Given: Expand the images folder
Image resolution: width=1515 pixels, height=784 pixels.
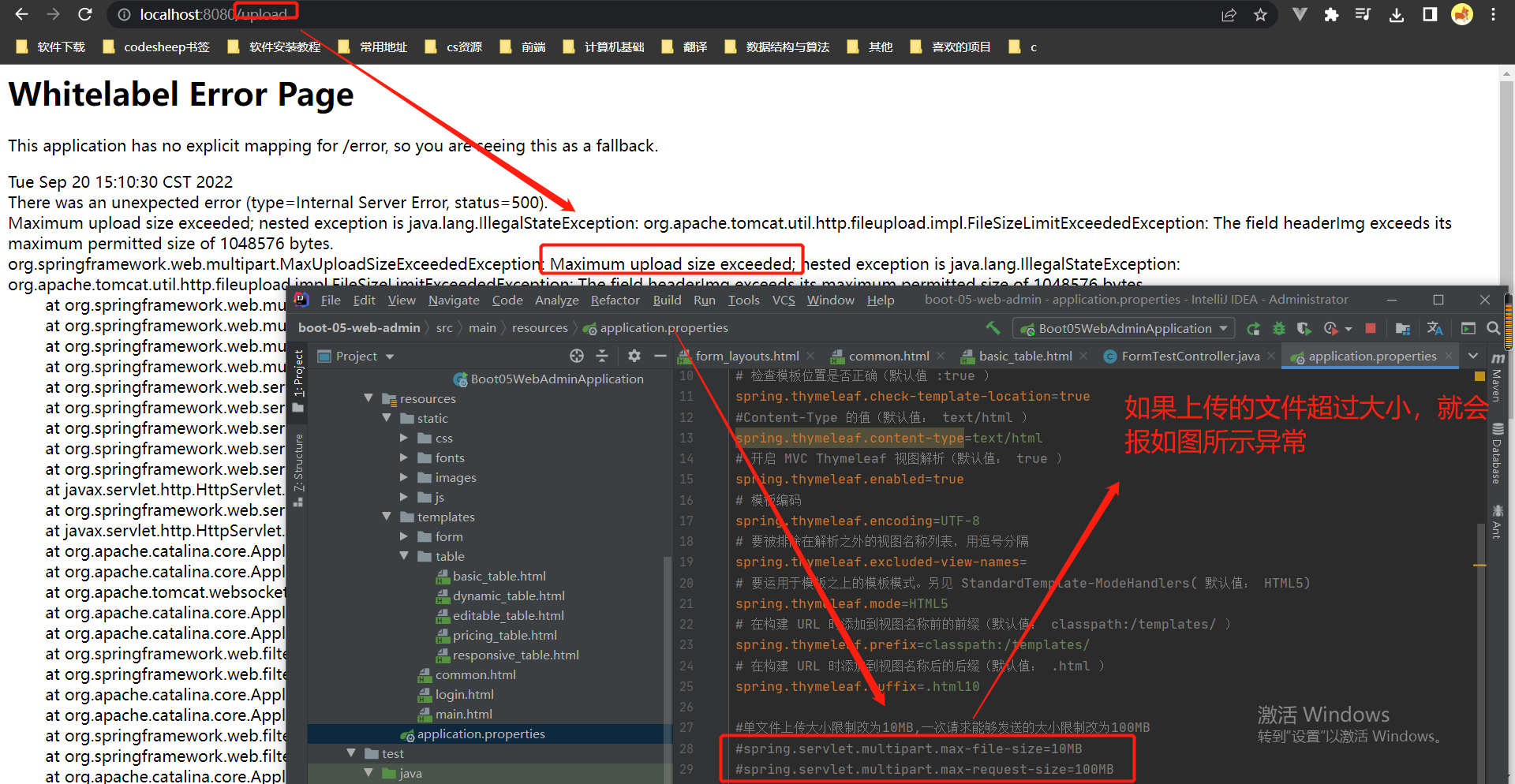Looking at the screenshot, I should click(404, 477).
